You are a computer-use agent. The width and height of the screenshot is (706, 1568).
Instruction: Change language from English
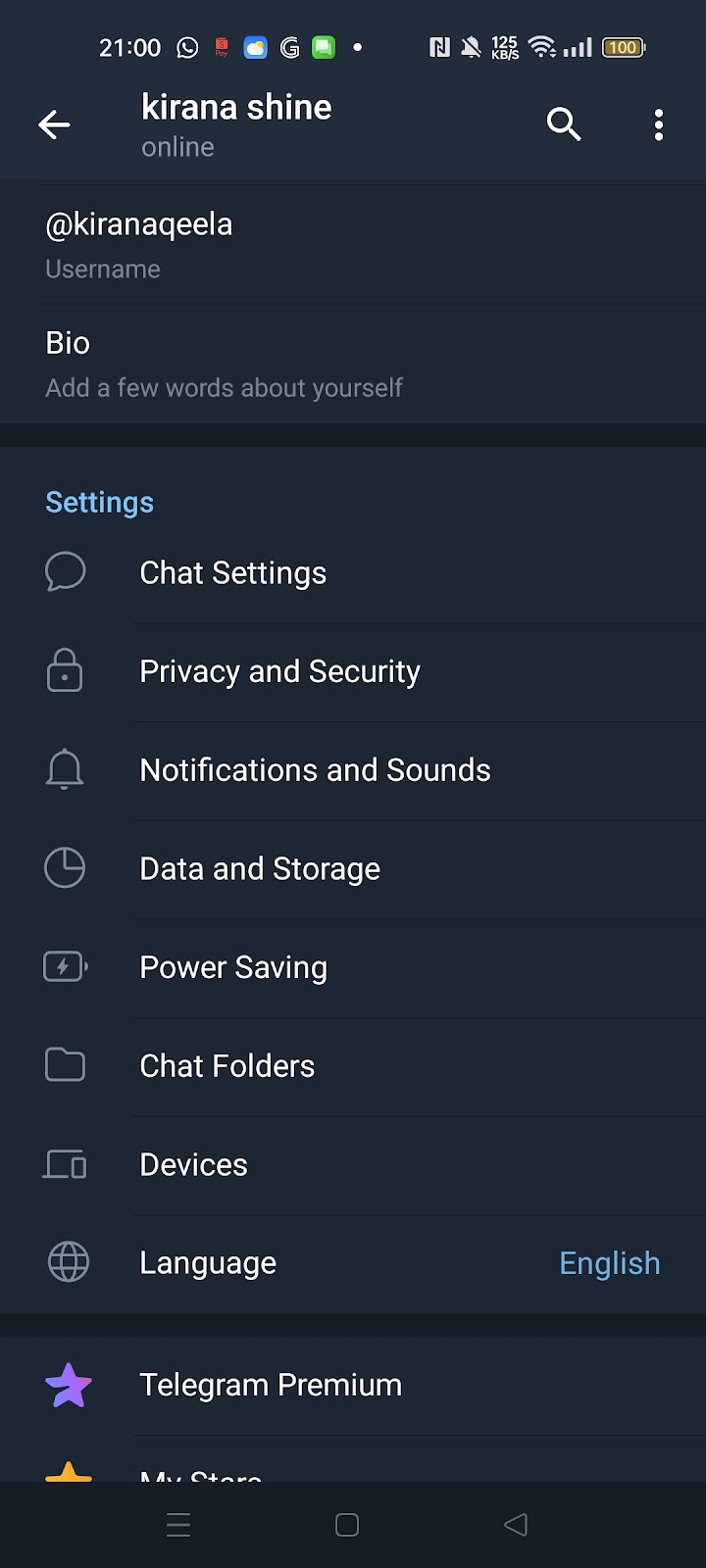[609, 1263]
